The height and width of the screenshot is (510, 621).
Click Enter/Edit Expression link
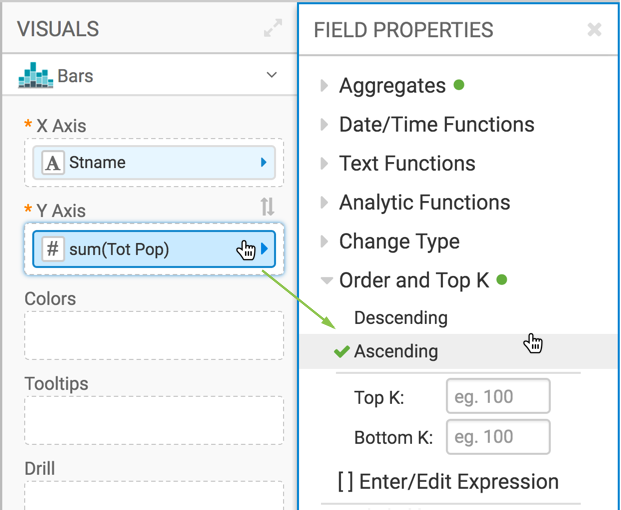[x=447, y=482]
